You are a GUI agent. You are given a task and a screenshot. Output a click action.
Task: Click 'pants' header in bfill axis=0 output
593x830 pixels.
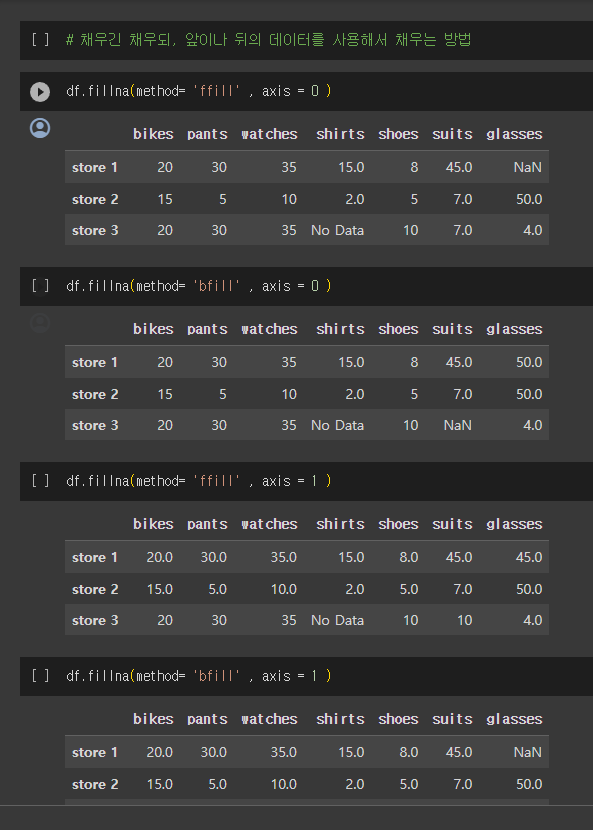pyautogui.click(x=207, y=329)
